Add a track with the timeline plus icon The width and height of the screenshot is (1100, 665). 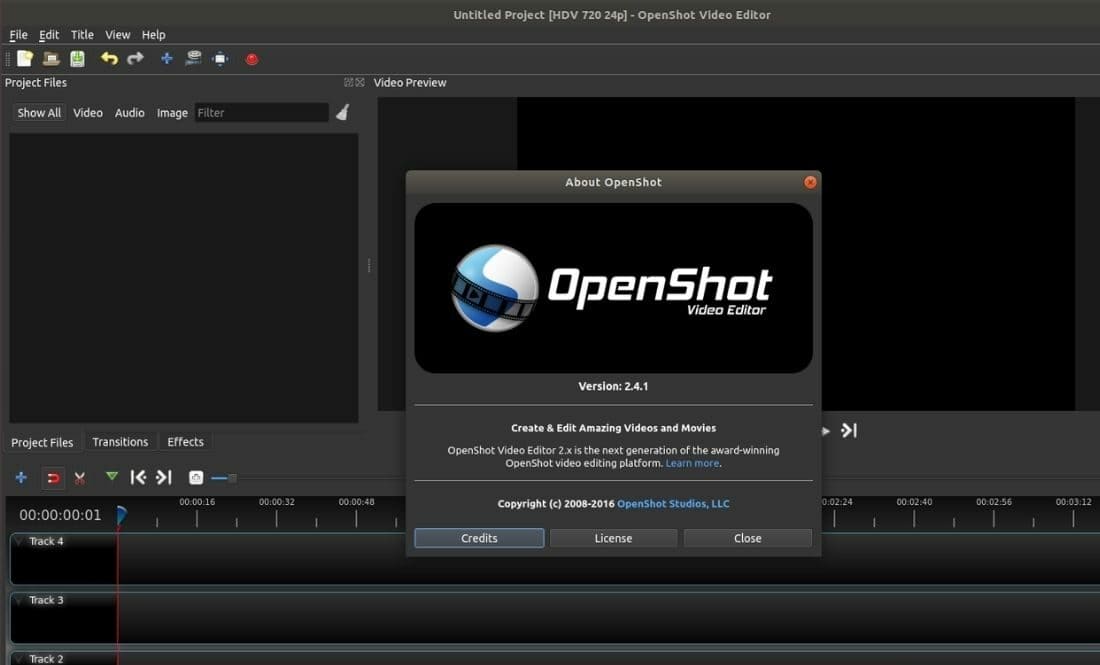click(21, 478)
